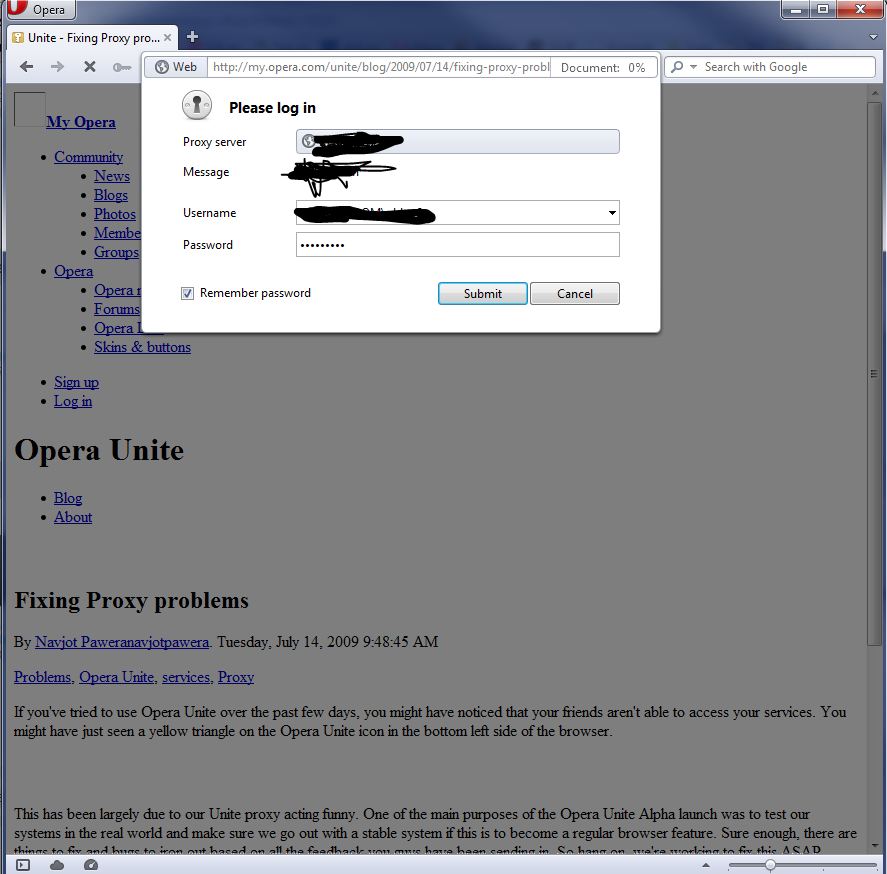Open the Sign up link
The width and height of the screenshot is (887, 874).
pyautogui.click(x=76, y=382)
